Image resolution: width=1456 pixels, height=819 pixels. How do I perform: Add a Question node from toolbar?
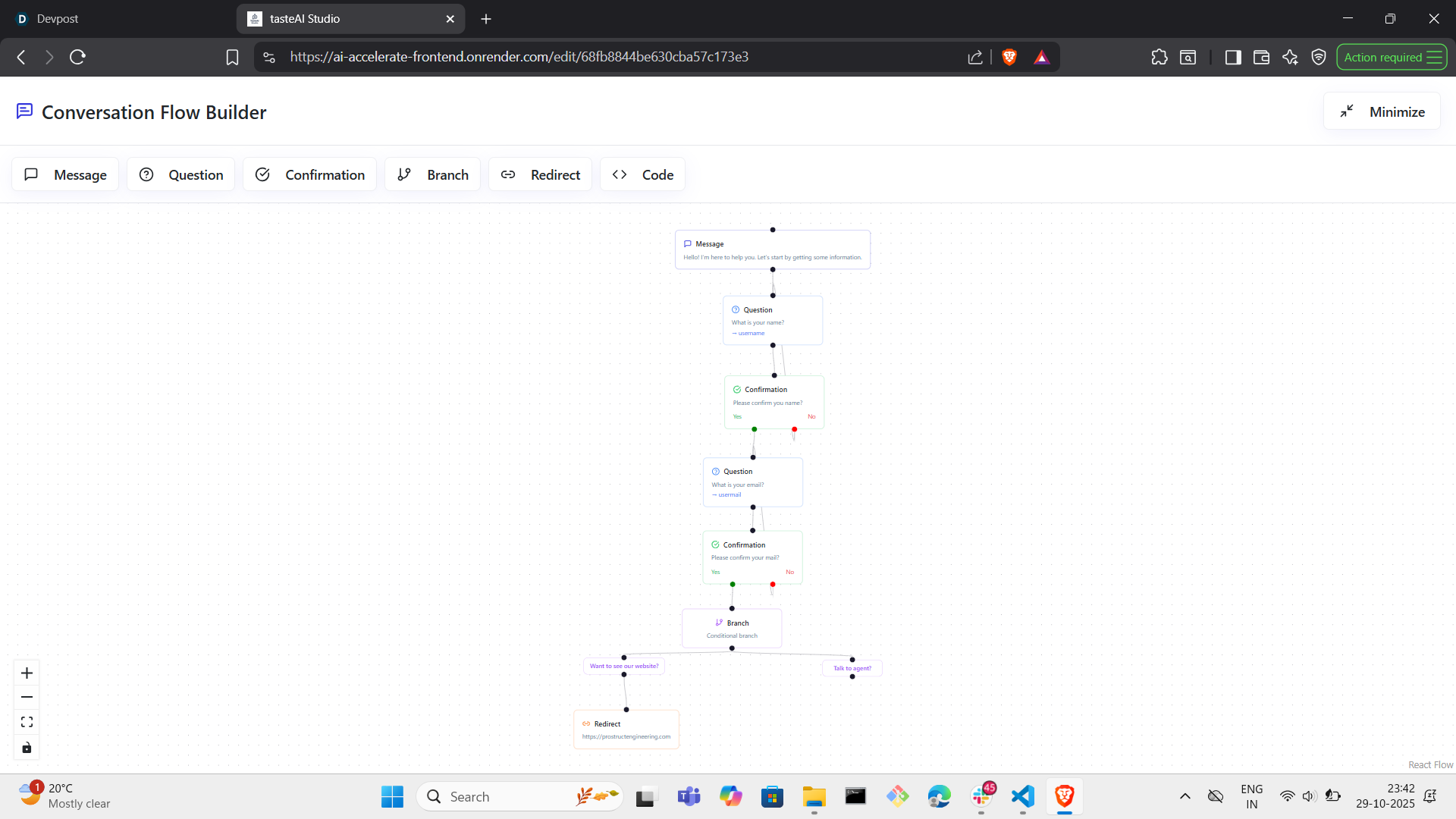pyautogui.click(x=180, y=174)
